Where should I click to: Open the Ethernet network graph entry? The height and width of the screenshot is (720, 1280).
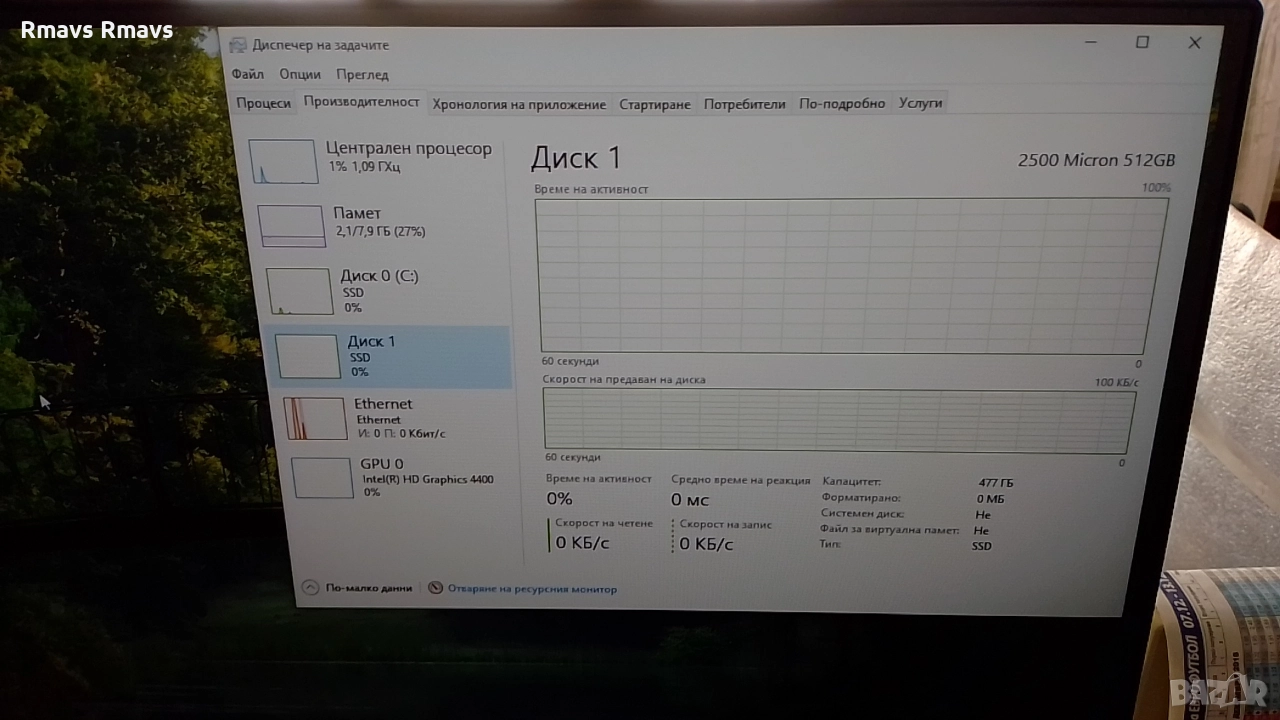pyautogui.click(x=315, y=419)
